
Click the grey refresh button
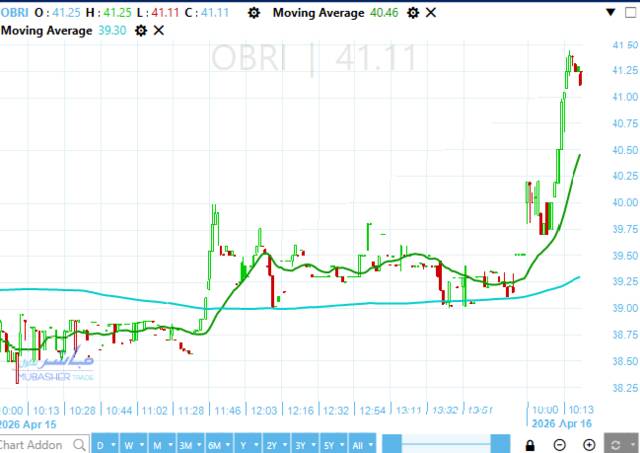[621, 444]
